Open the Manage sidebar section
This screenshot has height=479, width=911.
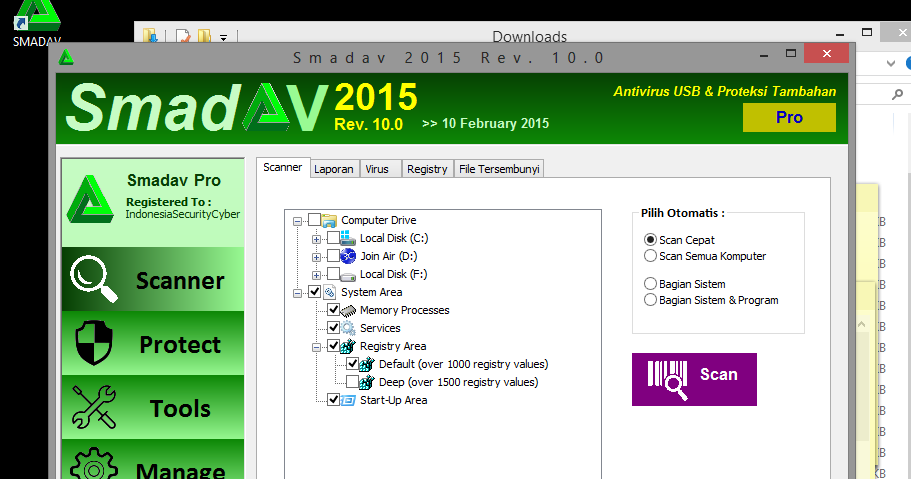click(153, 460)
